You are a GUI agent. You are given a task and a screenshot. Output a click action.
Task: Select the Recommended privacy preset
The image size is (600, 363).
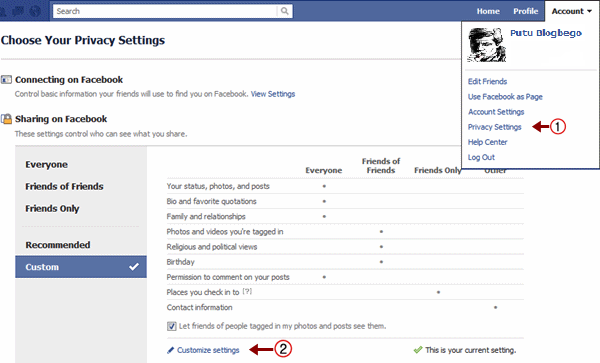tap(58, 245)
